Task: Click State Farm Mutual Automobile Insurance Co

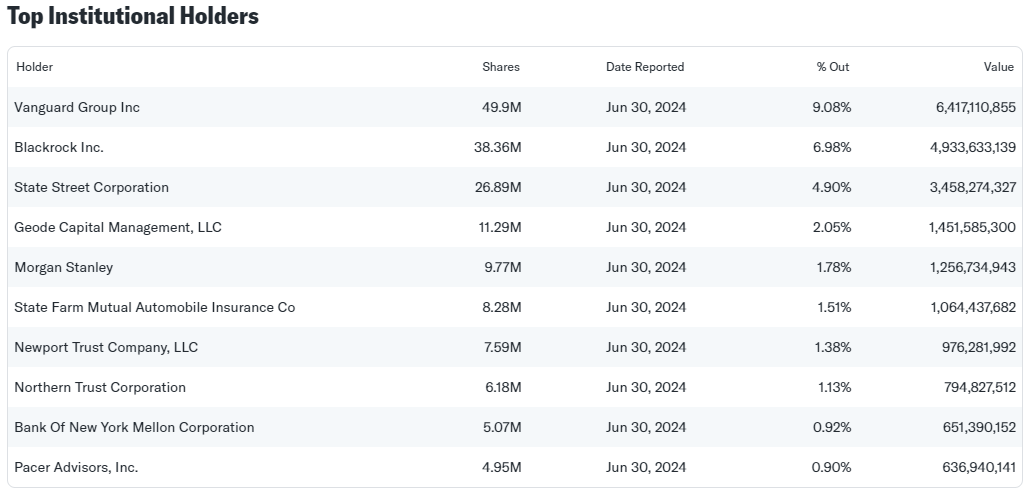Action: tap(155, 307)
